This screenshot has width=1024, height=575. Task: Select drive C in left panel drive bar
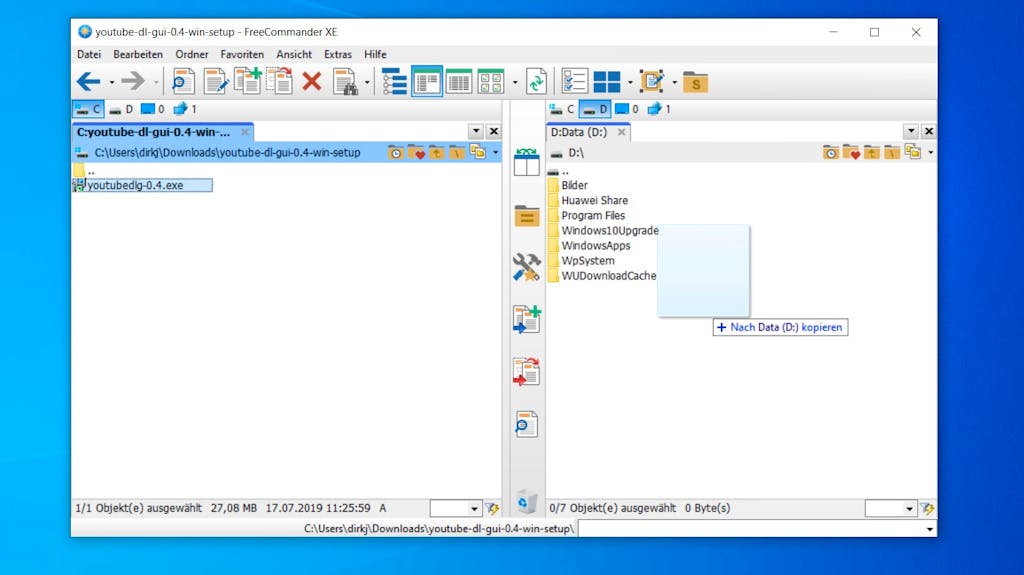(x=88, y=109)
